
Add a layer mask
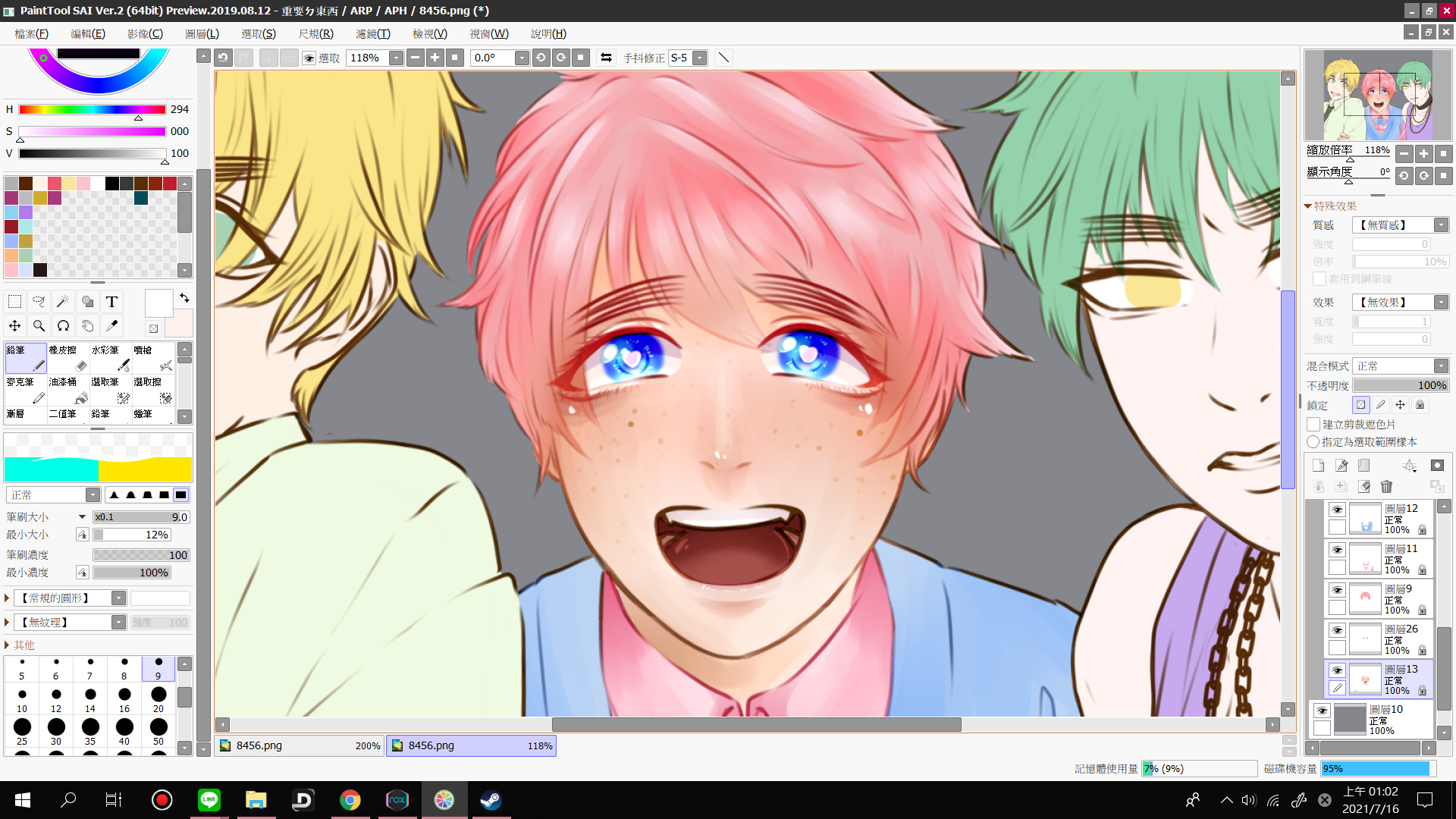click(x=1437, y=466)
